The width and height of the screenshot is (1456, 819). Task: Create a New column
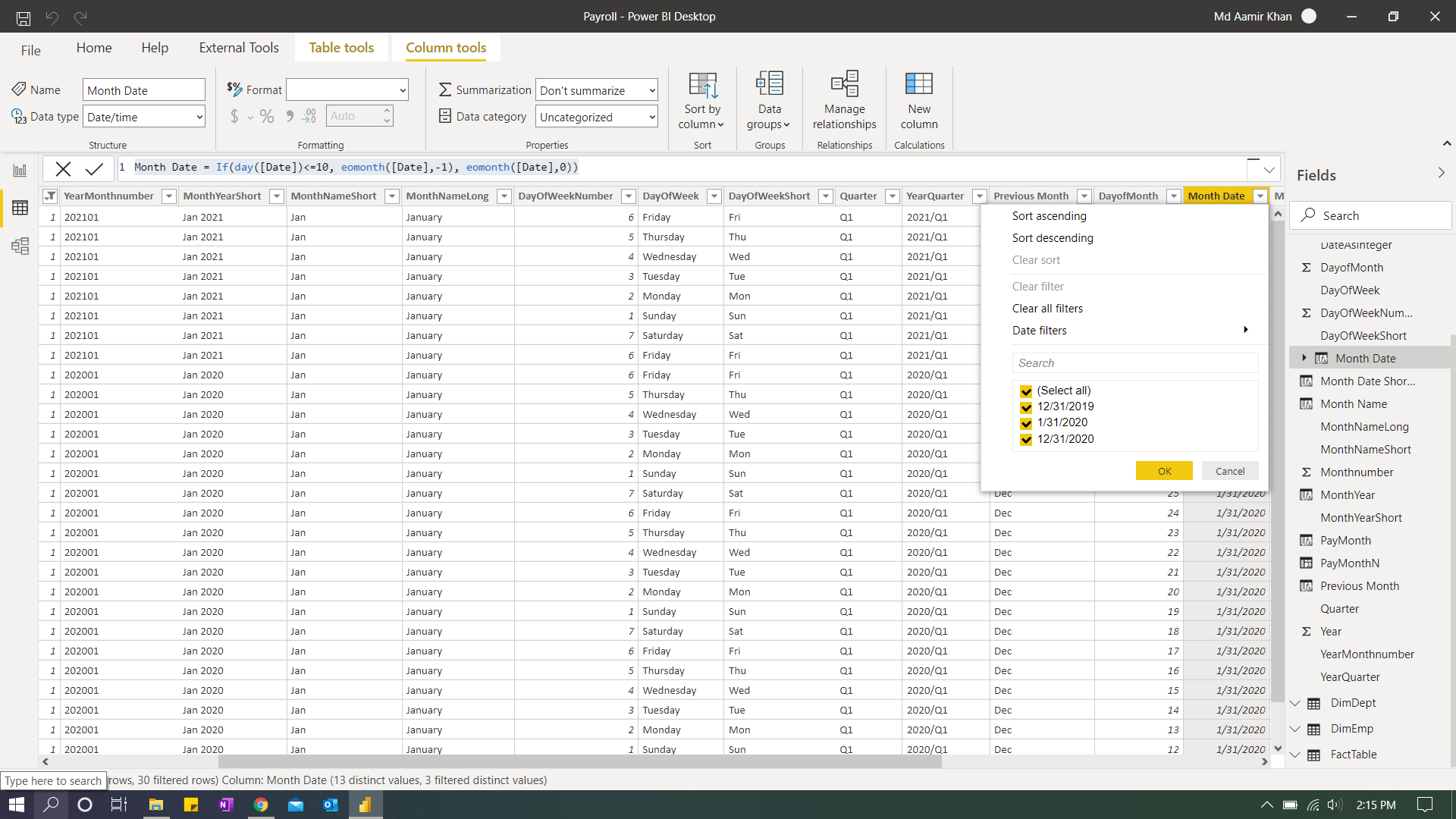pyautogui.click(x=919, y=102)
